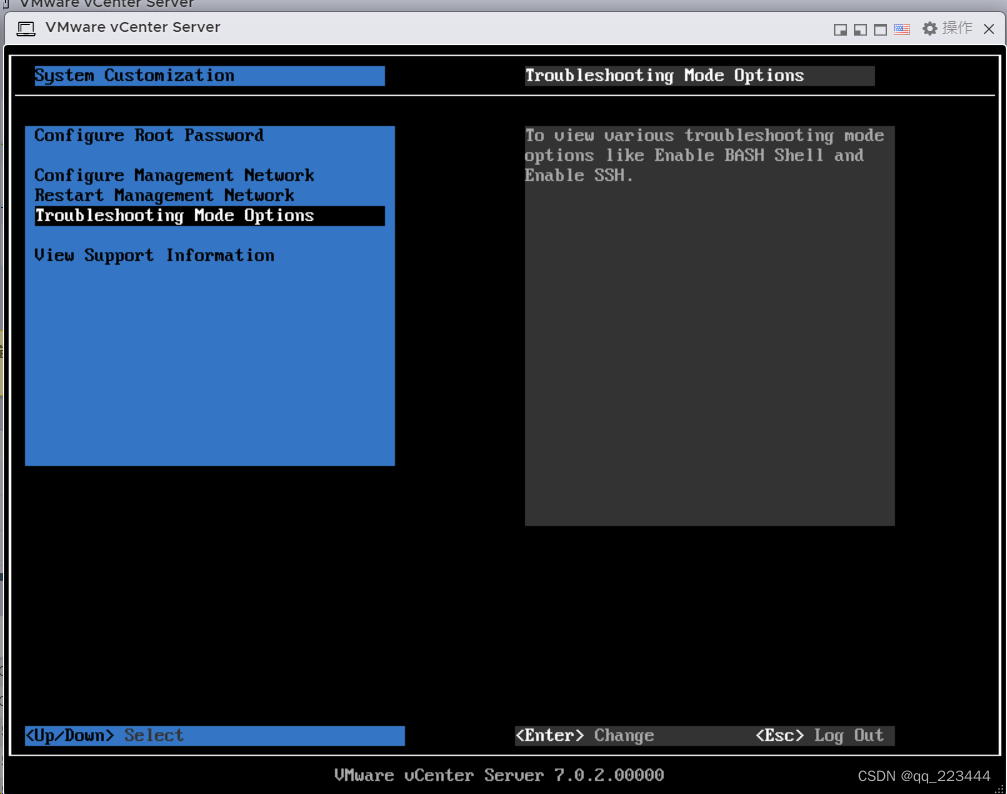1007x794 pixels.
Task: Close the vCenter console with the X icon
Action: (989, 29)
